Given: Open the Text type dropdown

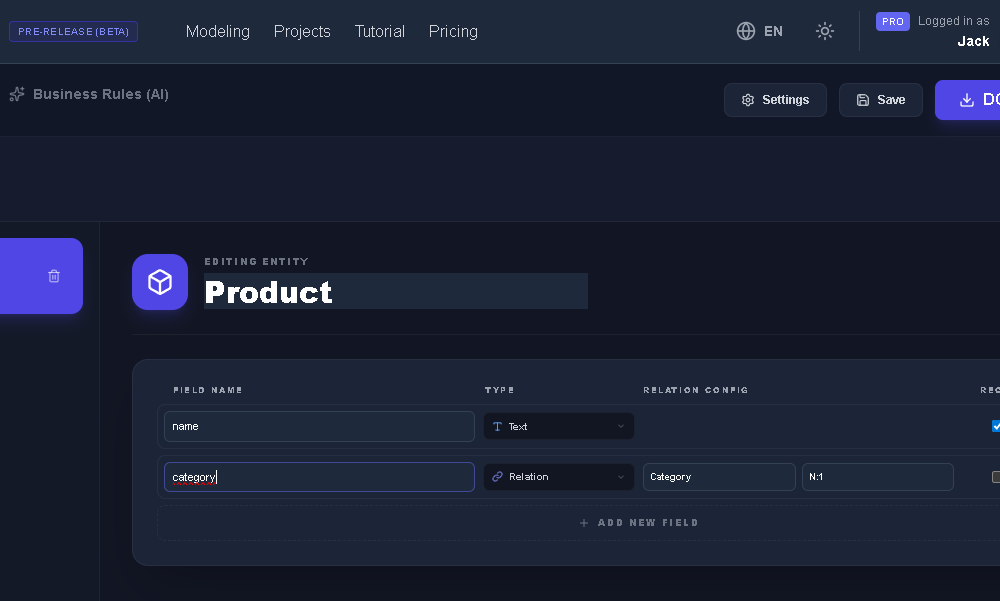Looking at the screenshot, I should pyautogui.click(x=559, y=426).
